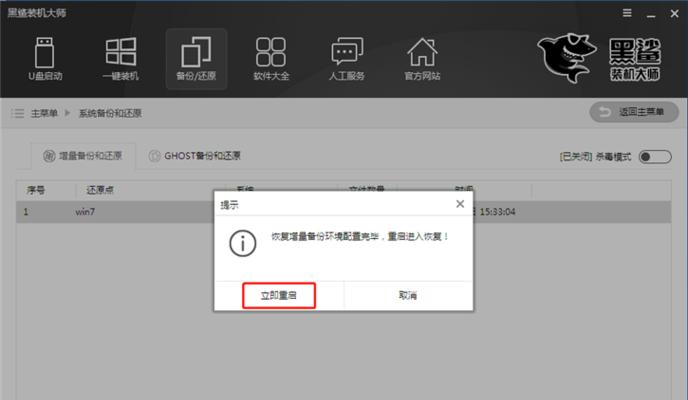Visit the 官方网站 home icon
Image resolution: width=688 pixels, height=400 pixels.
click(422, 59)
